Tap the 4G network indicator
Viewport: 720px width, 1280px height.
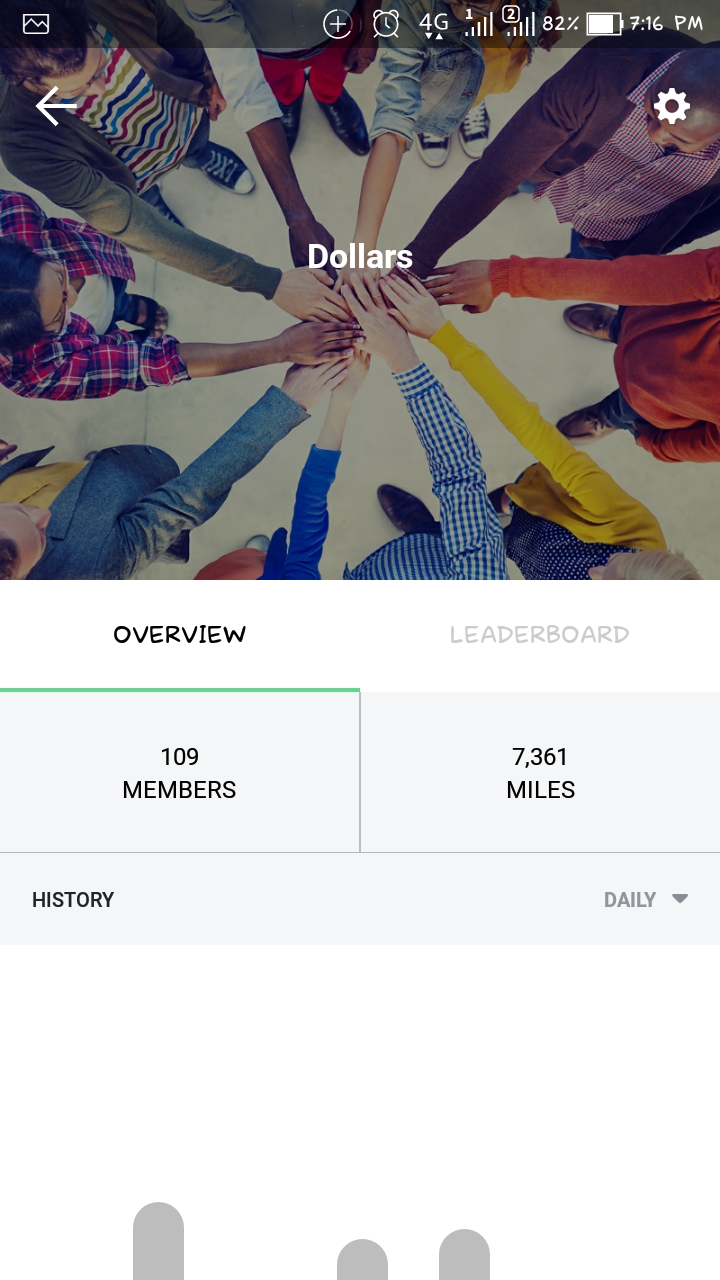(x=433, y=24)
